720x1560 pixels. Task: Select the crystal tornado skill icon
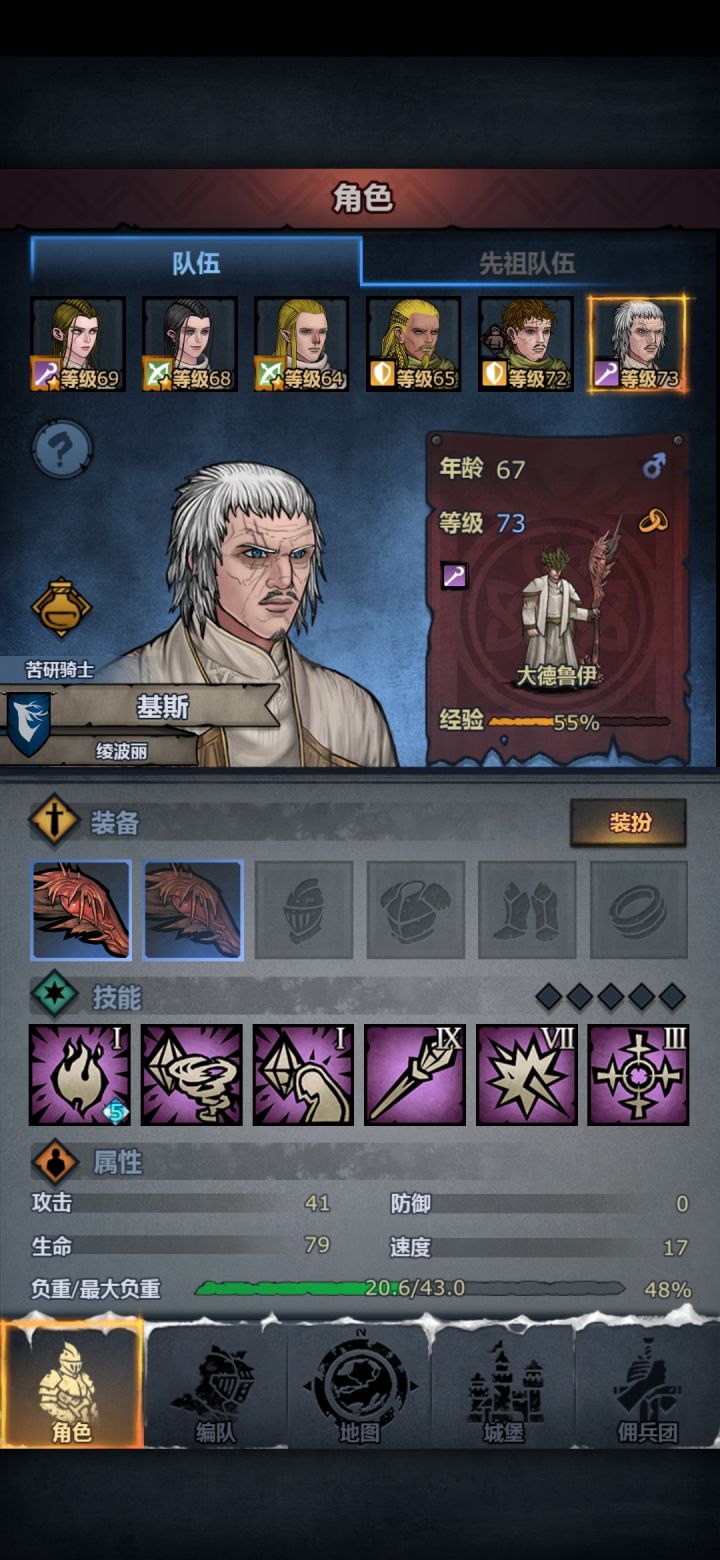192,1074
